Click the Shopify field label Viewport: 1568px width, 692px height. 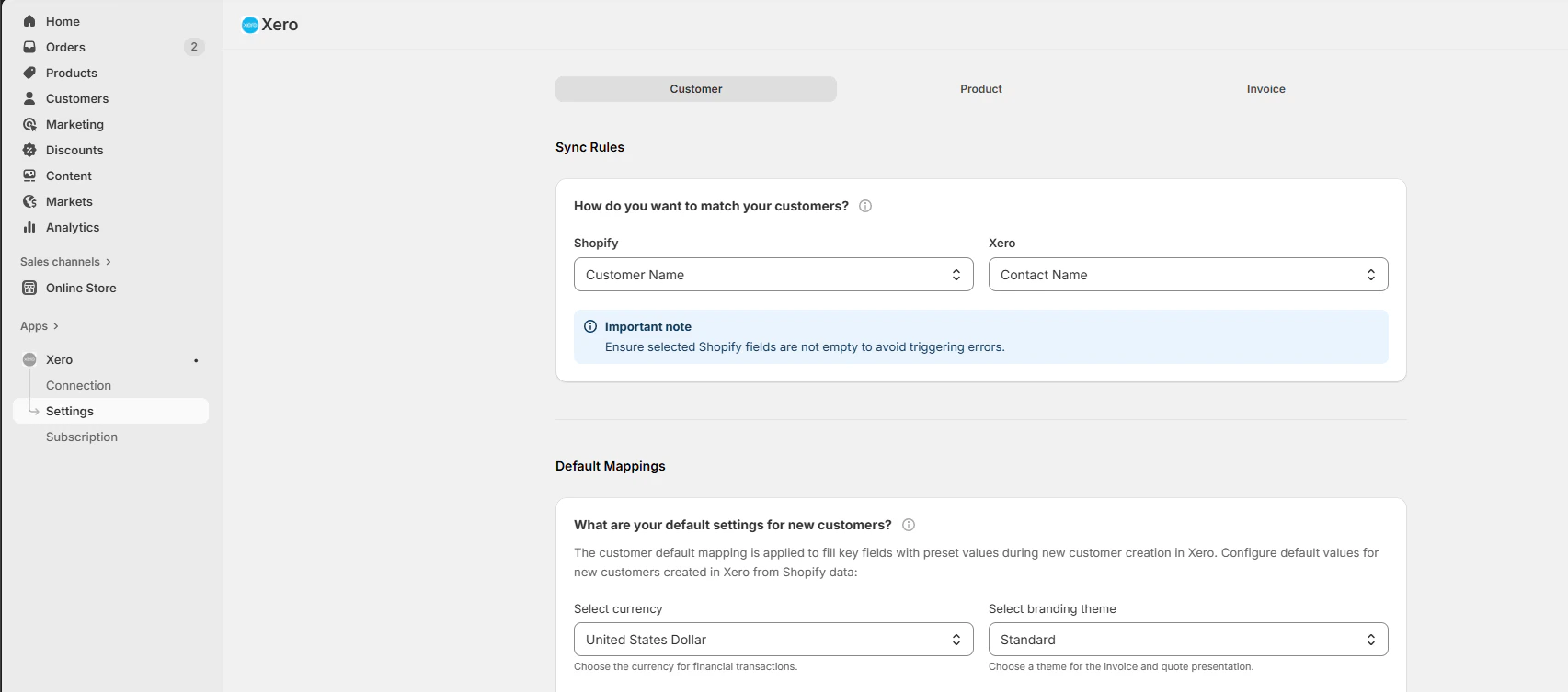596,243
